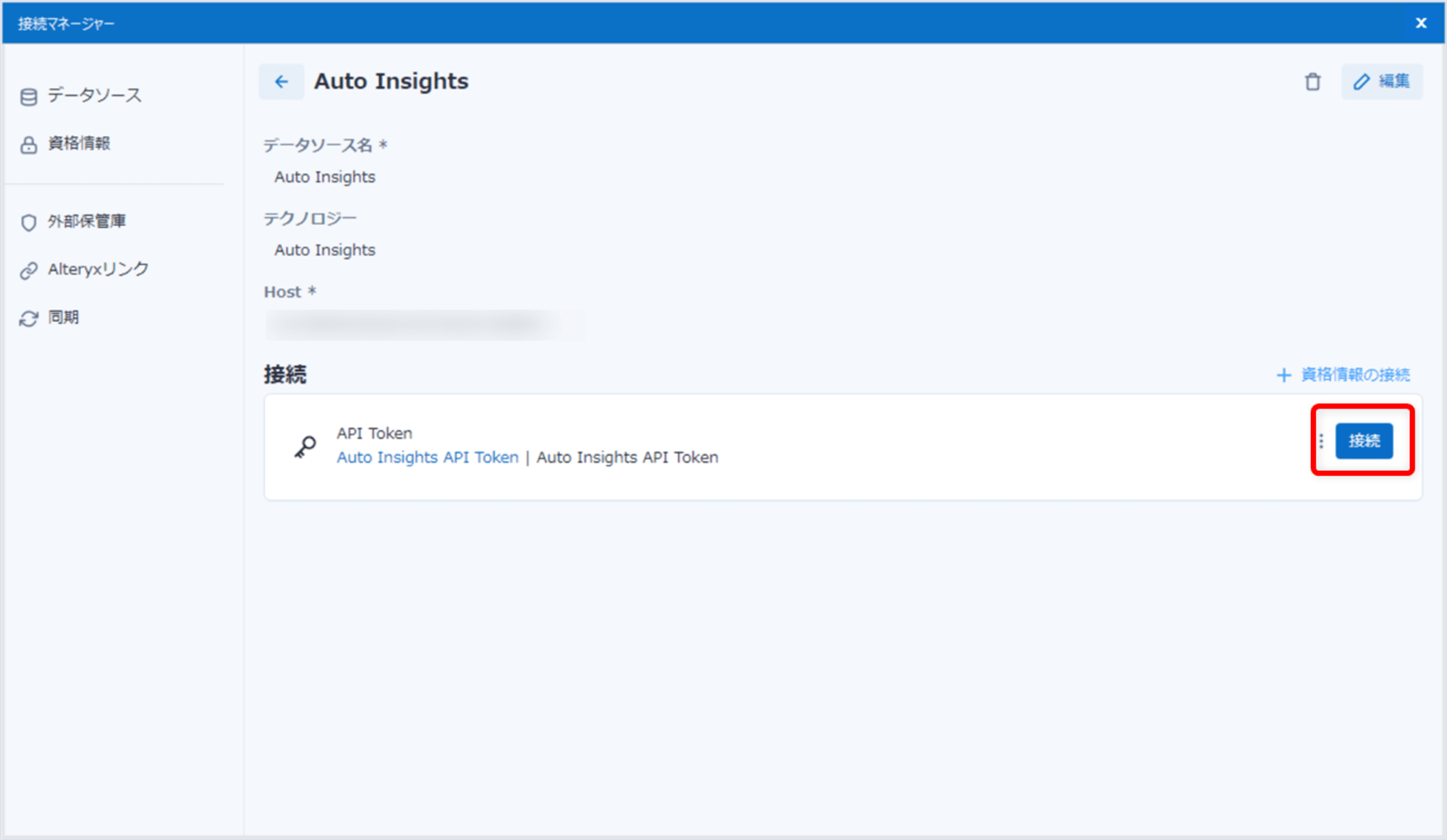1447x840 pixels.
Task: Click the API Token label text
Action: click(x=374, y=433)
